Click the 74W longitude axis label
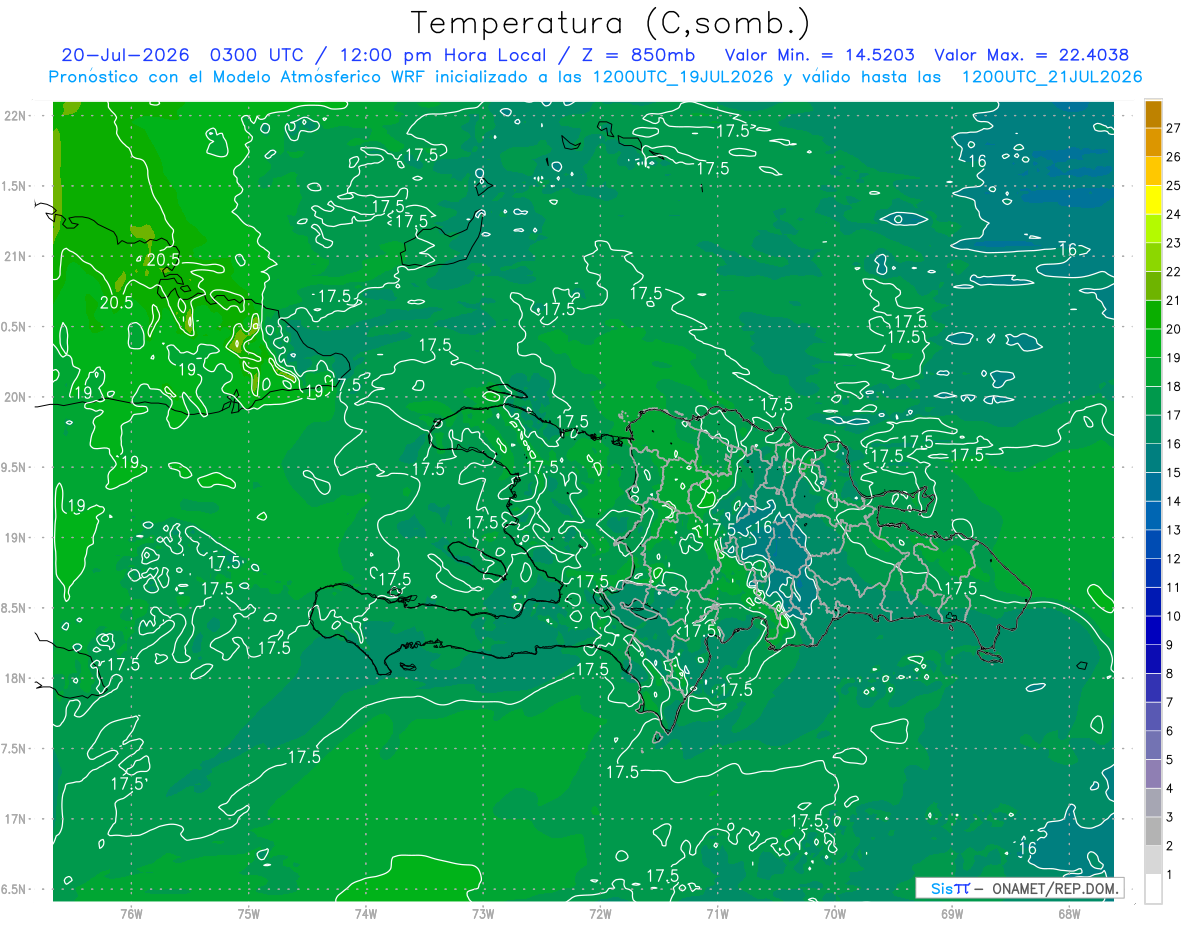 365,914
